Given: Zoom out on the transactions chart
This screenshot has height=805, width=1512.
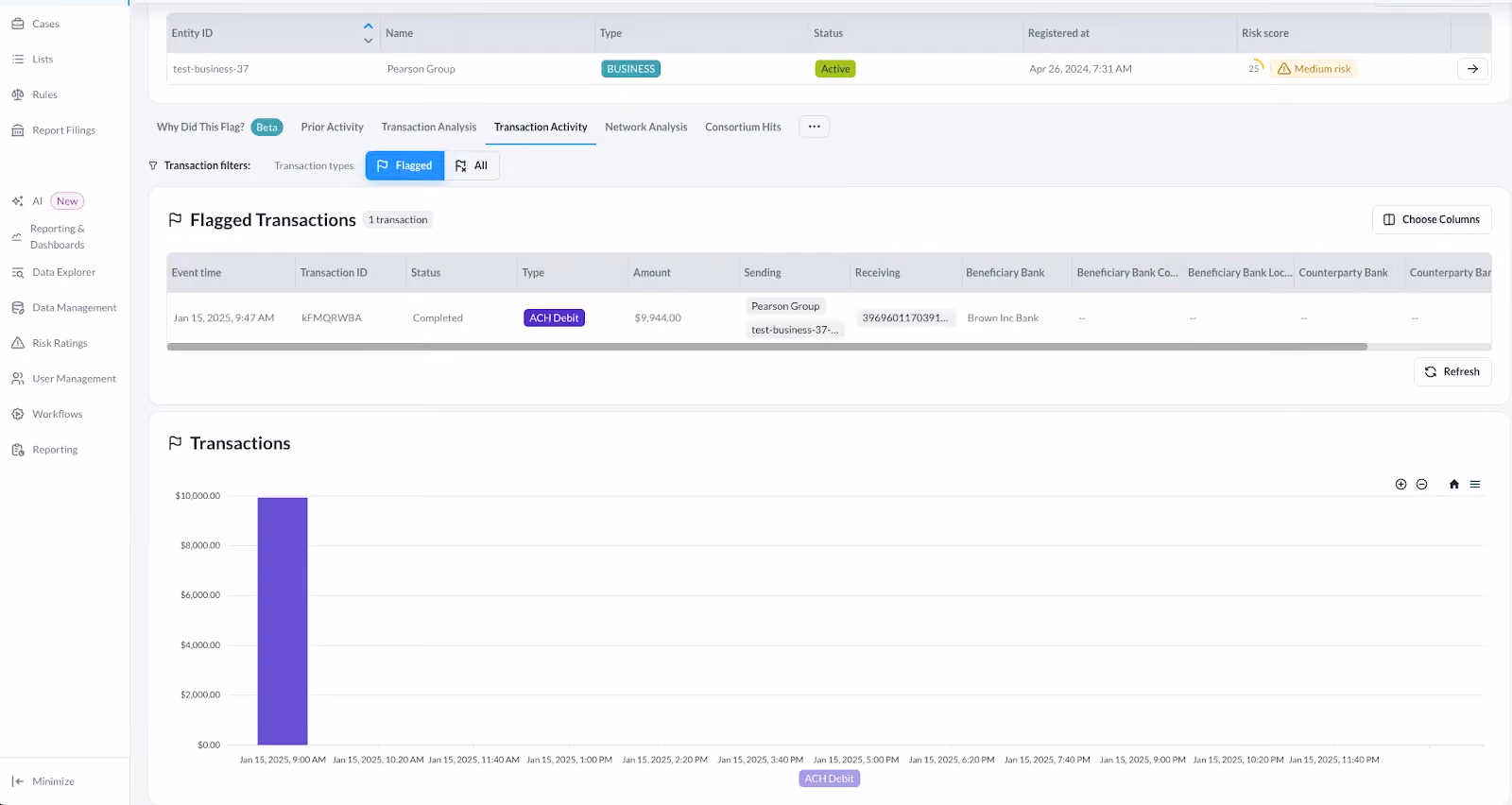Looking at the screenshot, I should click(1421, 485).
